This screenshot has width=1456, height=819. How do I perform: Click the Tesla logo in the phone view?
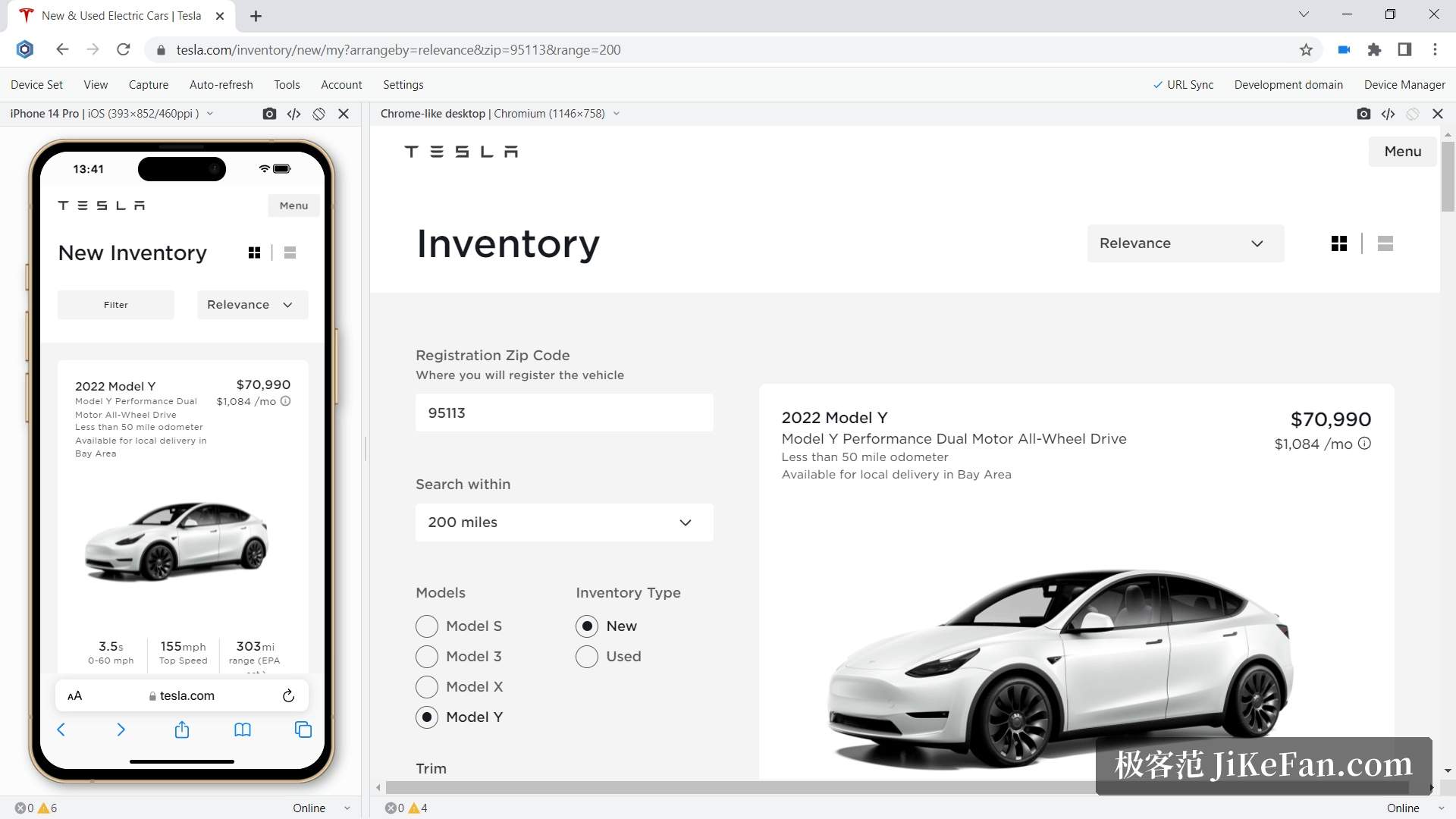[x=102, y=206]
